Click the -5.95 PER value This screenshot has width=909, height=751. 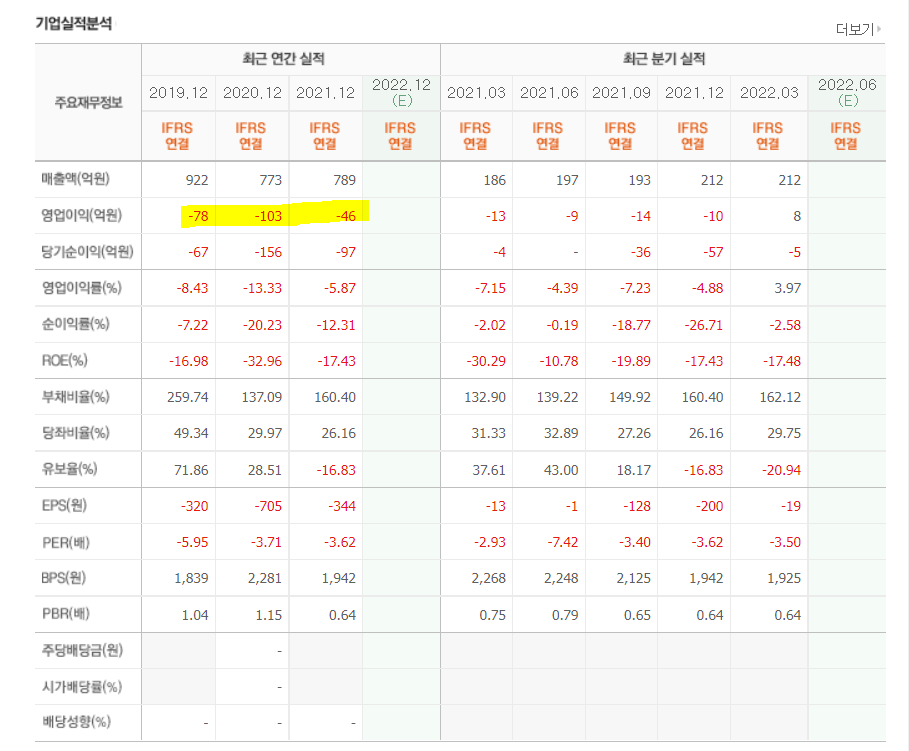coord(192,542)
